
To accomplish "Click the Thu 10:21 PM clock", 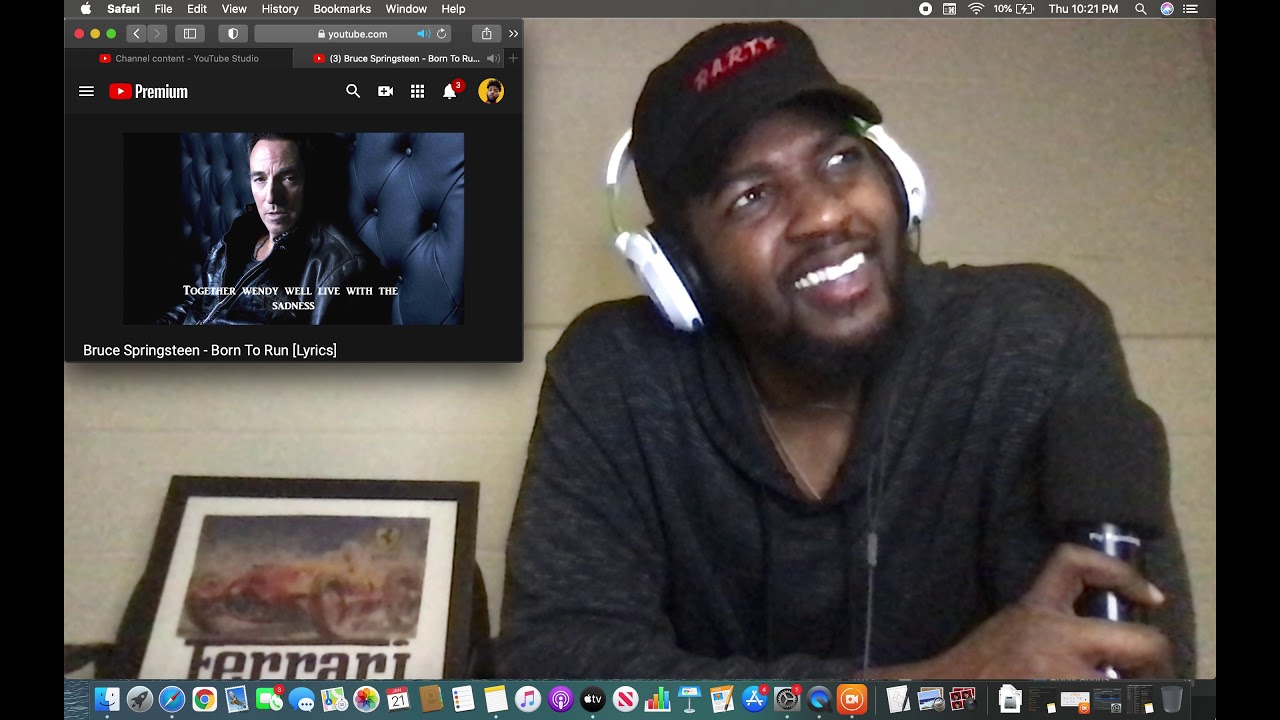I will click(x=1083, y=9).
